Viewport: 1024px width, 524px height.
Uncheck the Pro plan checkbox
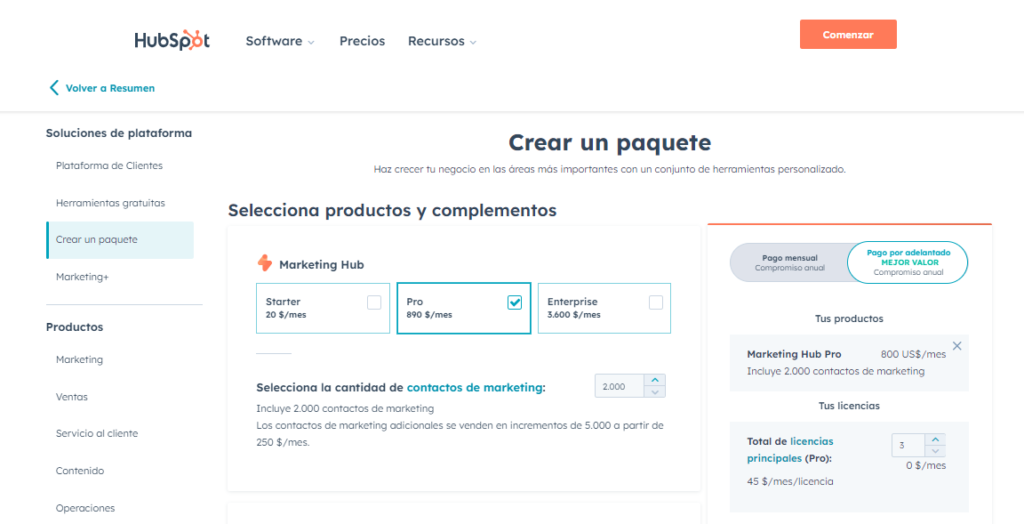(515, 303)
